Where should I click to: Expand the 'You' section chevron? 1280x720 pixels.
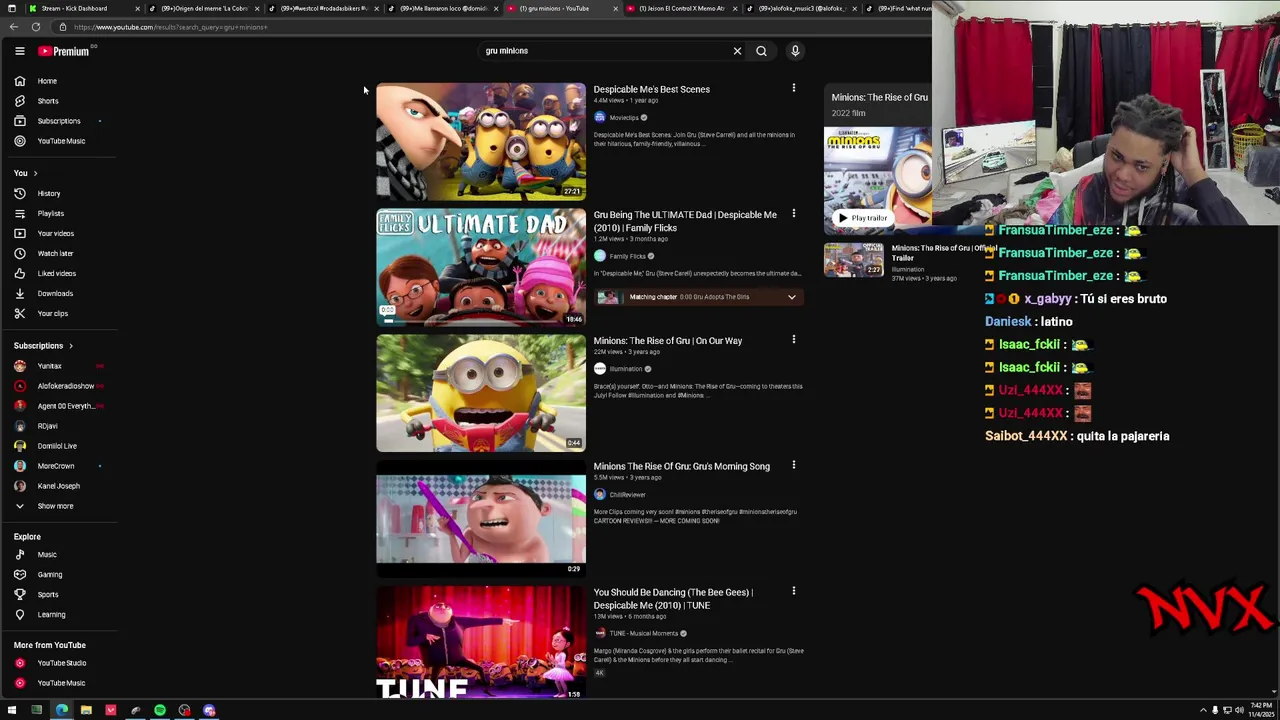(x=35, y=173)
